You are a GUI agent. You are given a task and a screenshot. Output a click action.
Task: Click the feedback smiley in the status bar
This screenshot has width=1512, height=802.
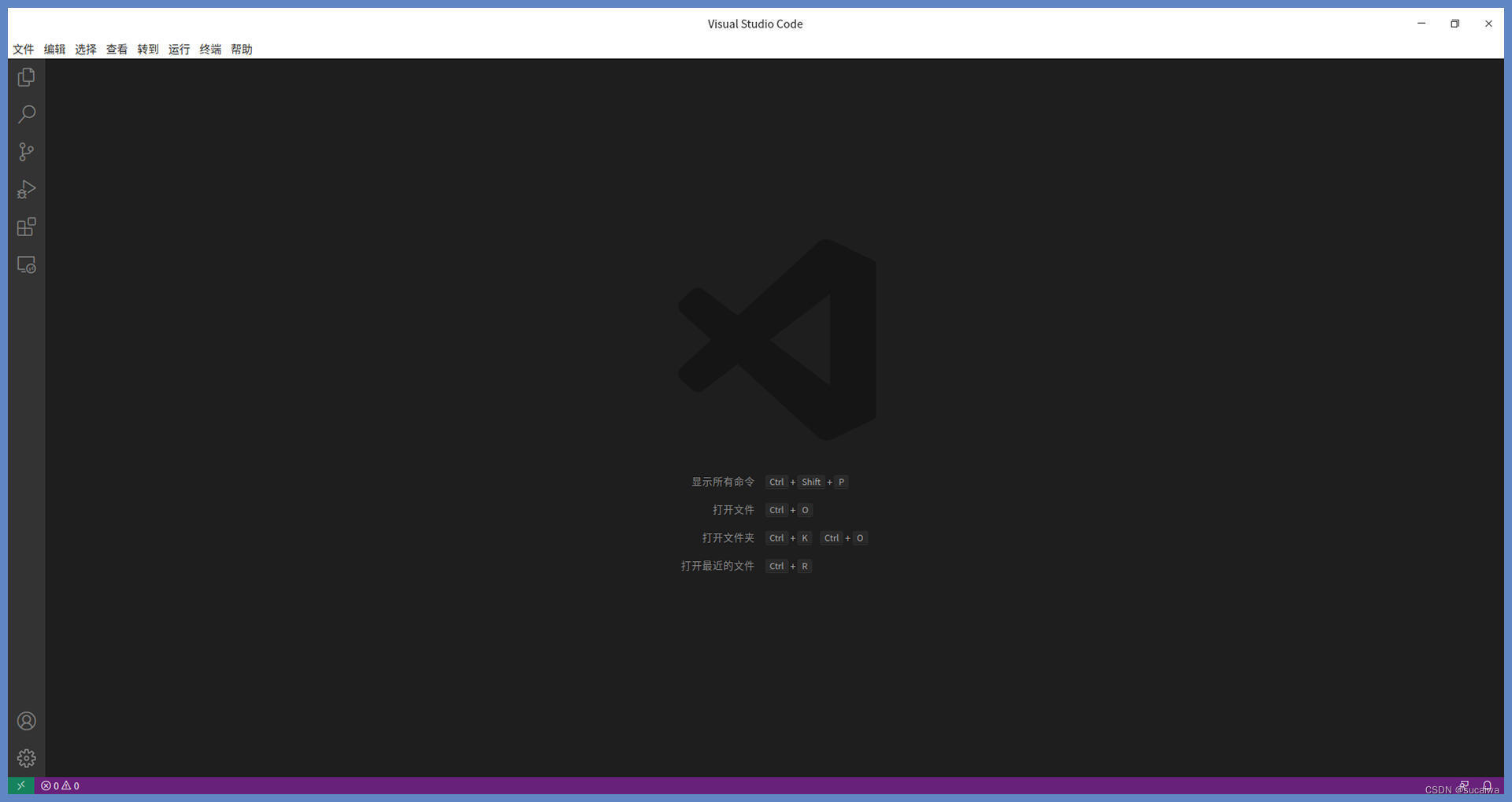[1465, 785]
